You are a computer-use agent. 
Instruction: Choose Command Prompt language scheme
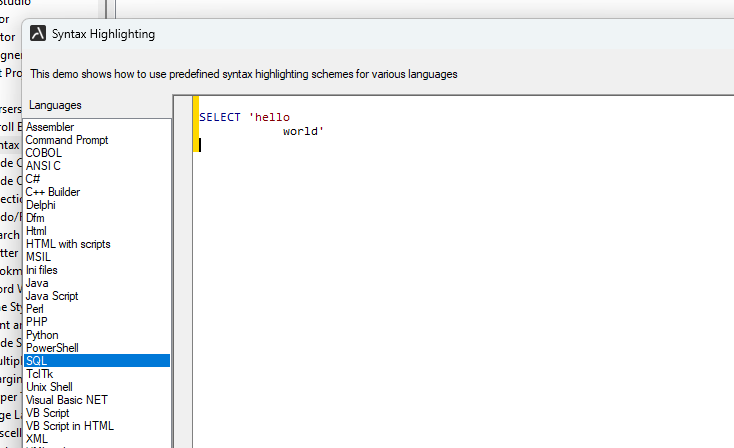tap(67, 140)
